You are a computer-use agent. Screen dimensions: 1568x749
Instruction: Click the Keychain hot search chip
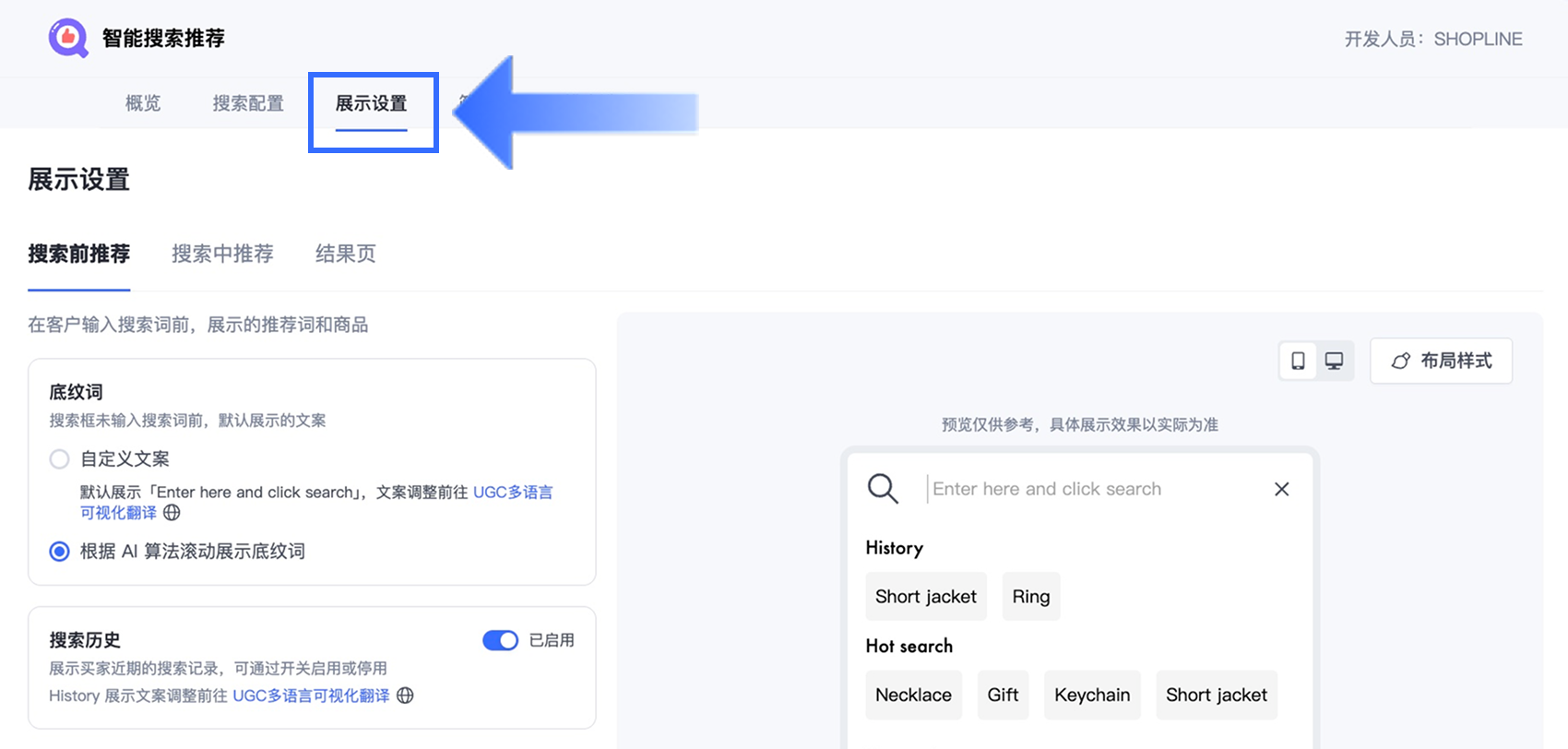tap(1092, 695)
